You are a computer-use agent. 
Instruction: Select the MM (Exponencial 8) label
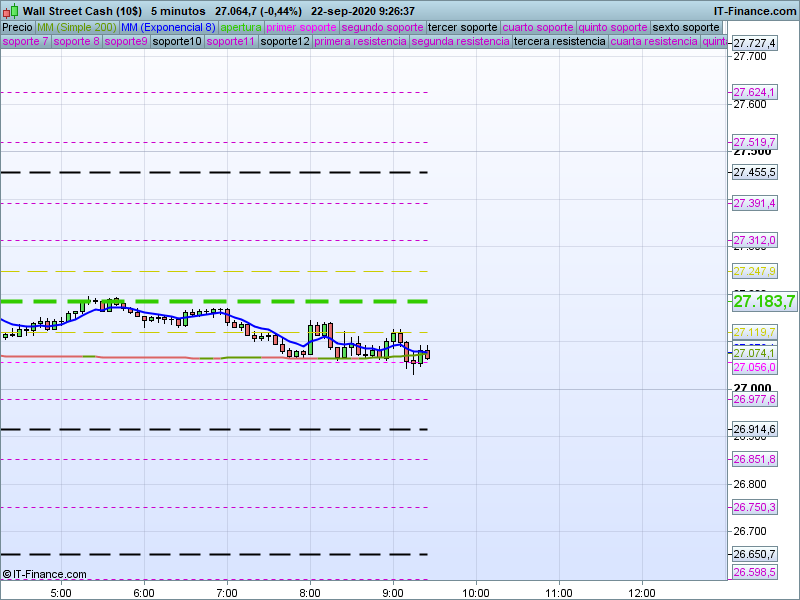click(168, 27)
